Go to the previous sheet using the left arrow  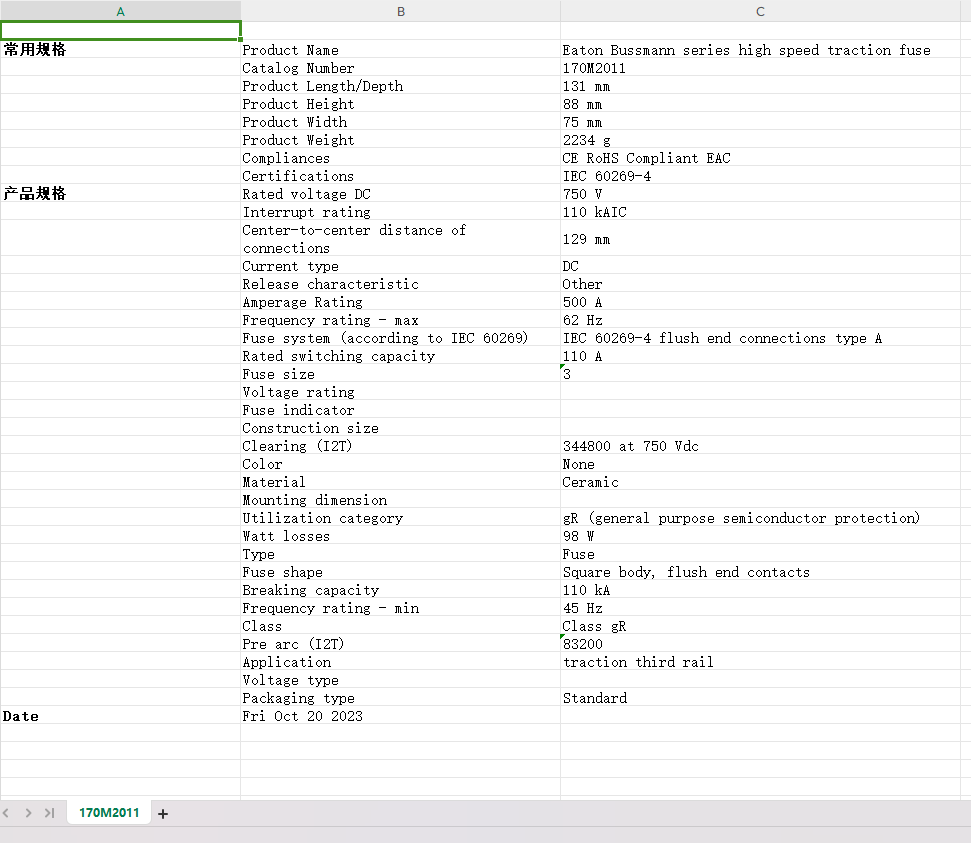tap(6, 813)
